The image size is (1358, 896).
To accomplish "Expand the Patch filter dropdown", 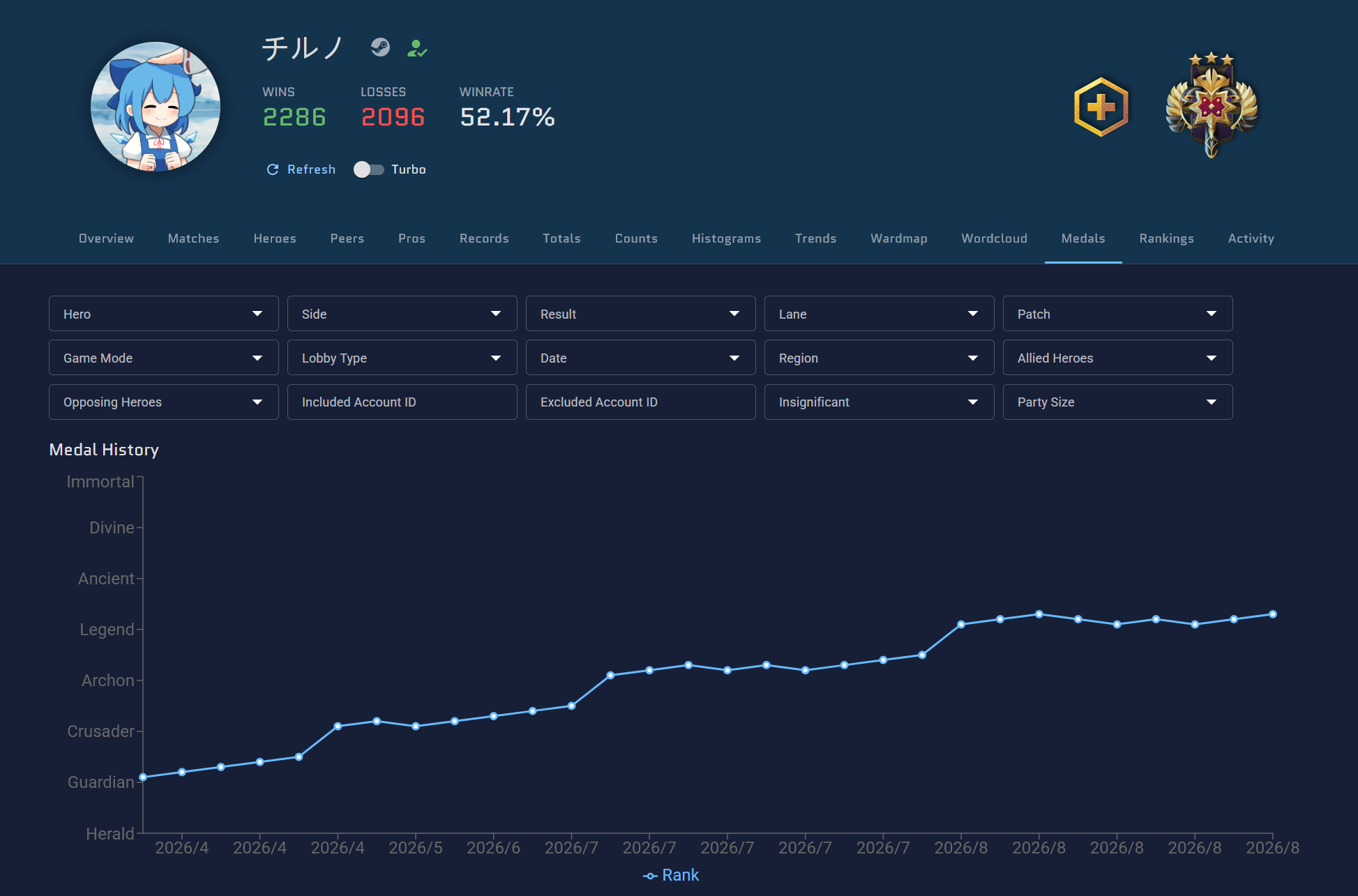I will pyautogui.click(x=1118, y=314).
